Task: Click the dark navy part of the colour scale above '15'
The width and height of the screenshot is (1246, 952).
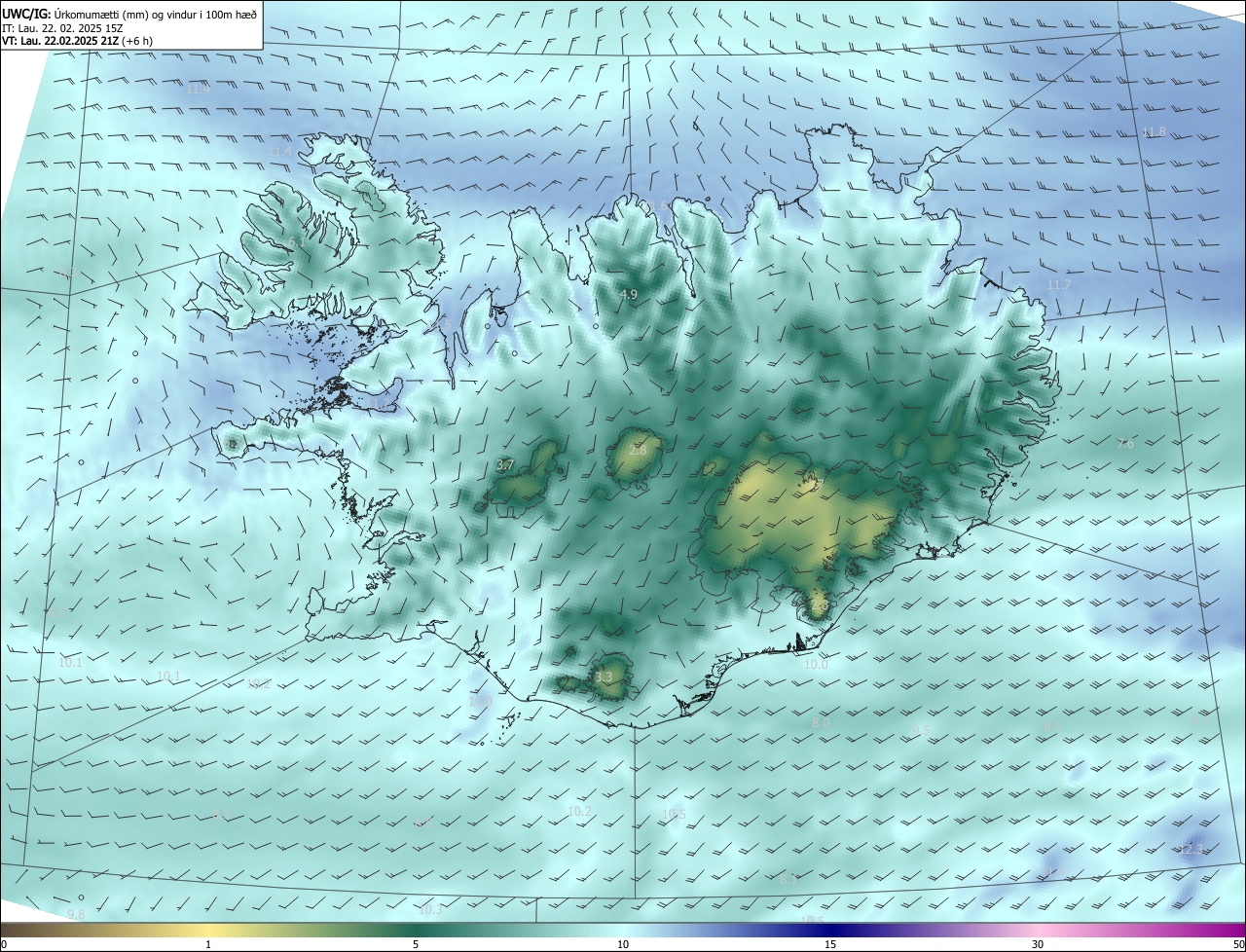Action: tap(830, 930)
